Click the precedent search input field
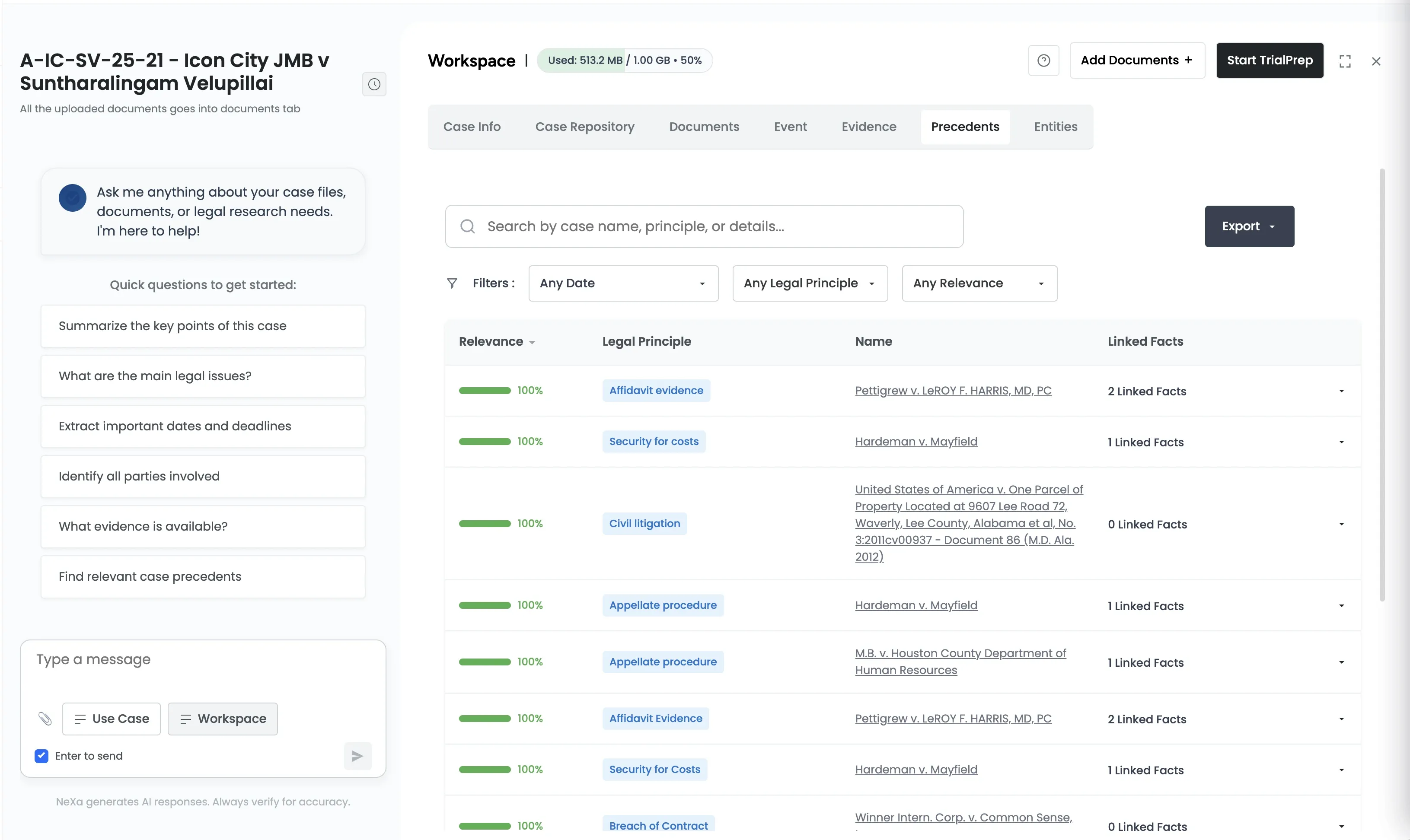1410x840 pixels. pyautogui.click(x=704, y=226)
